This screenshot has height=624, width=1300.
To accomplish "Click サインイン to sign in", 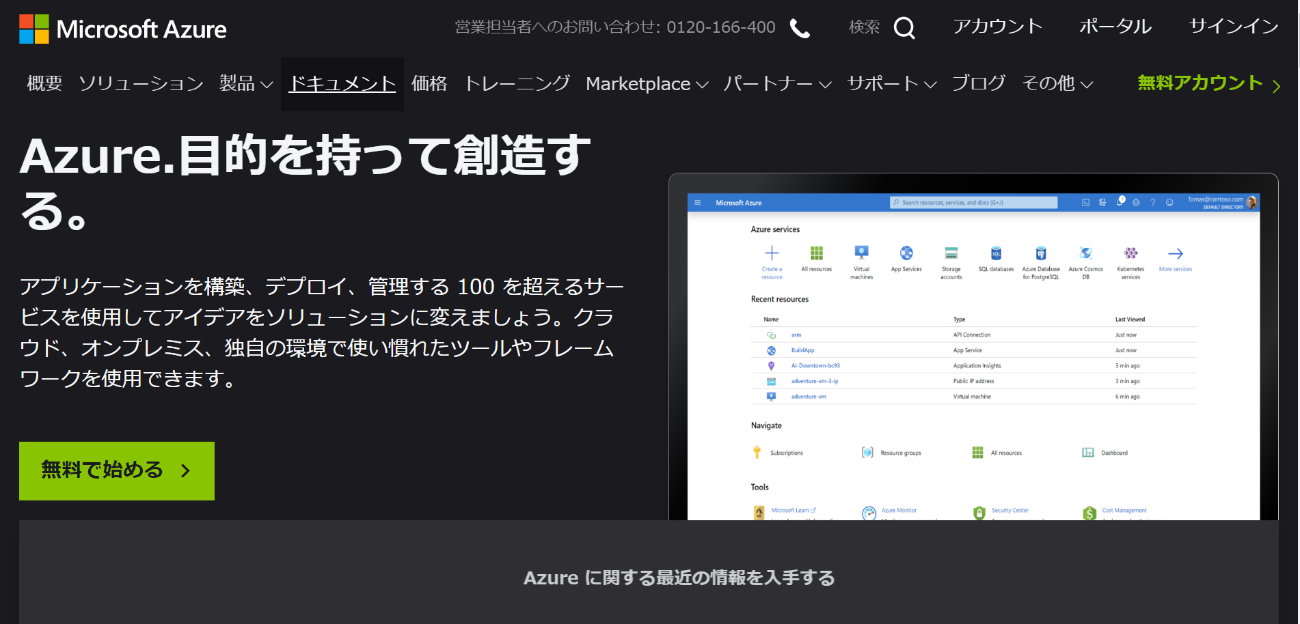I will click(x=1234, y=27).
